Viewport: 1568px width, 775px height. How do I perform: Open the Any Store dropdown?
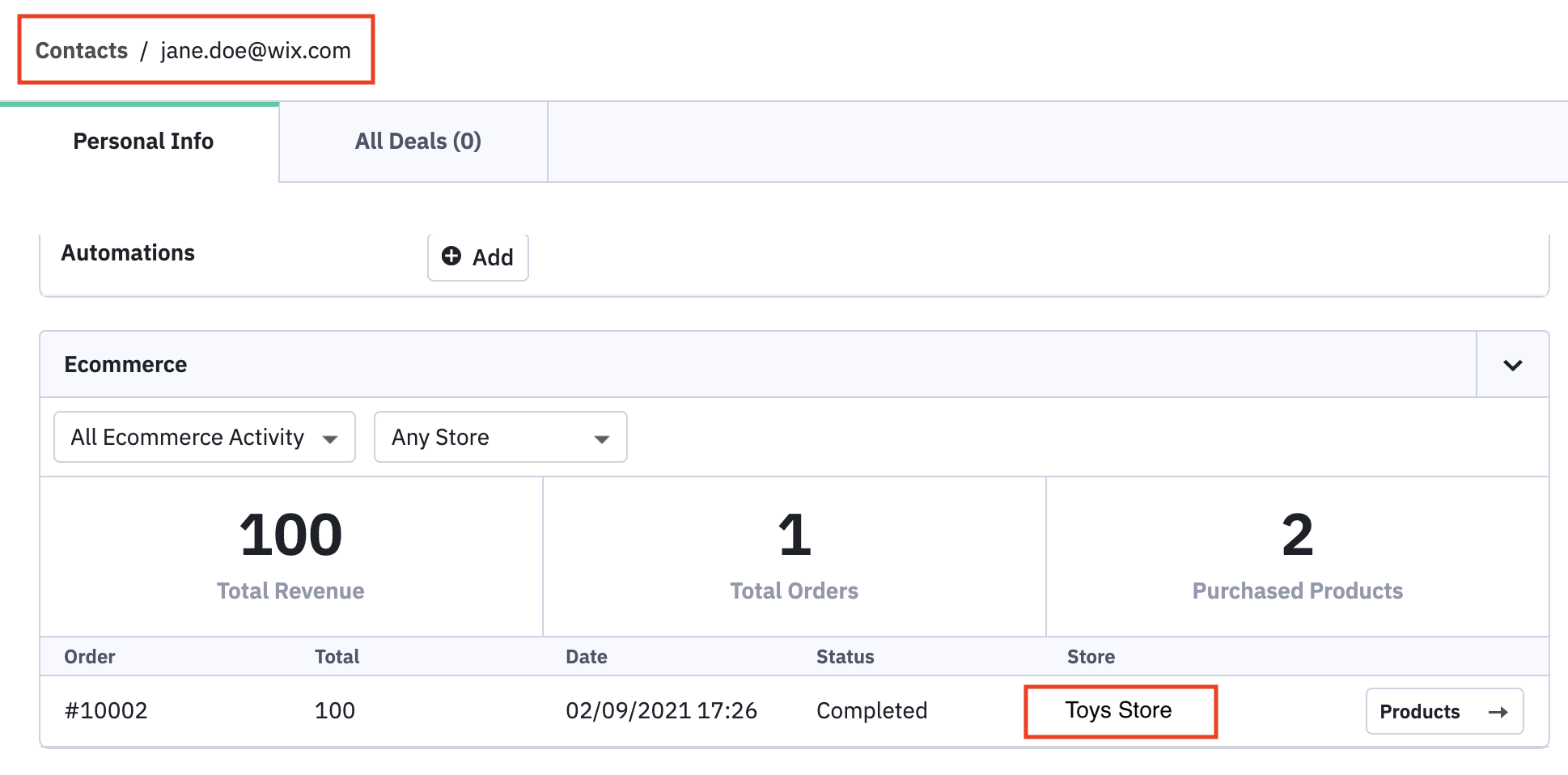point(501,437)
